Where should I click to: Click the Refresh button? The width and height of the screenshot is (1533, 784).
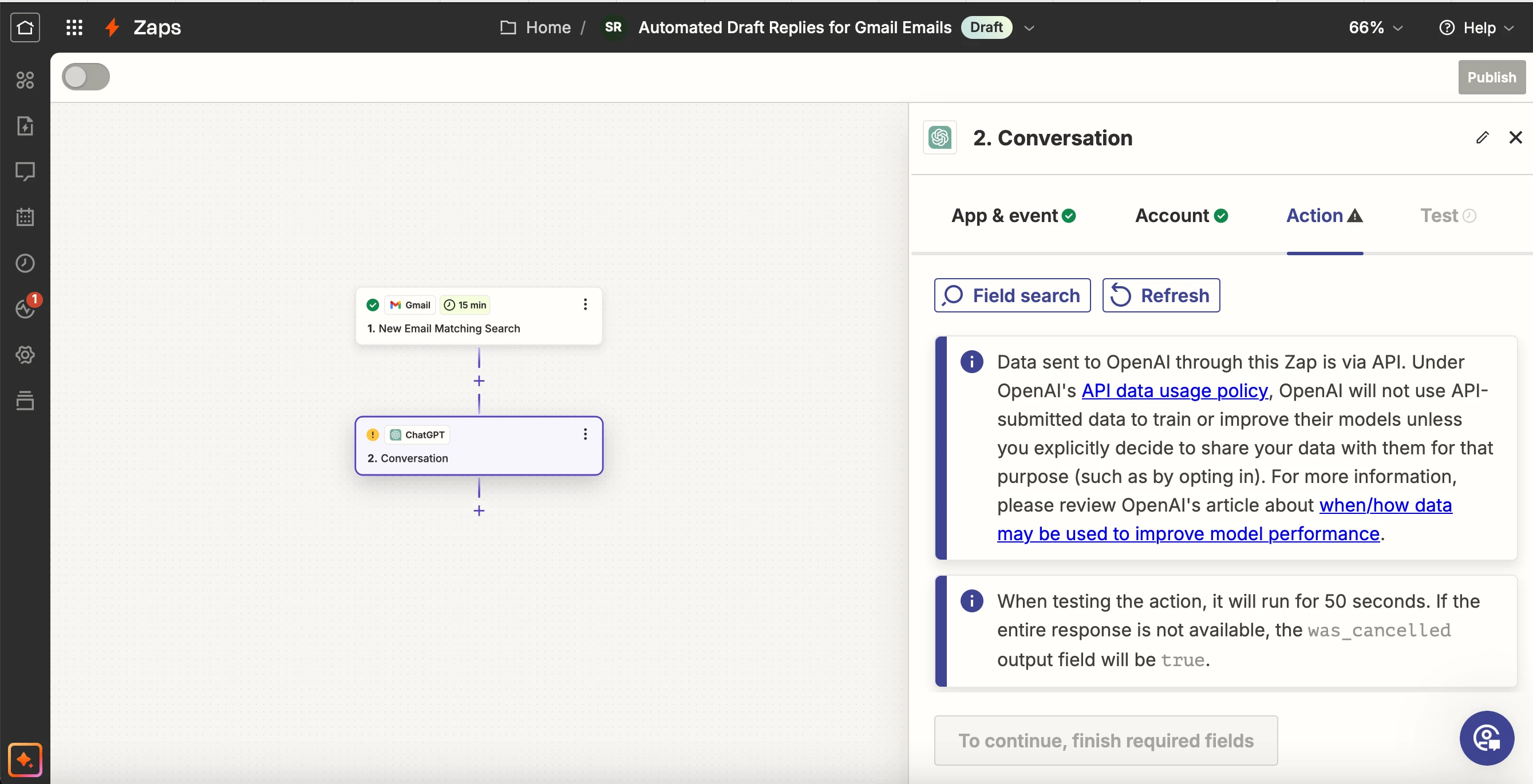point(1160,295)
